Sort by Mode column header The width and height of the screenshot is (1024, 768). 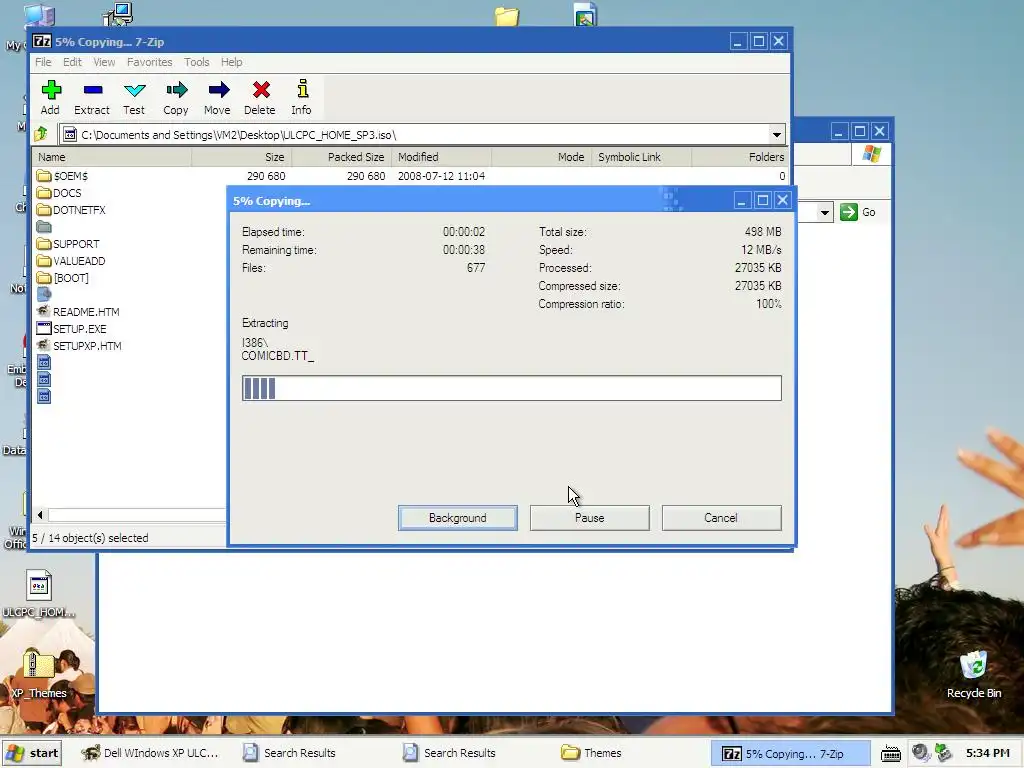point(541,157)
